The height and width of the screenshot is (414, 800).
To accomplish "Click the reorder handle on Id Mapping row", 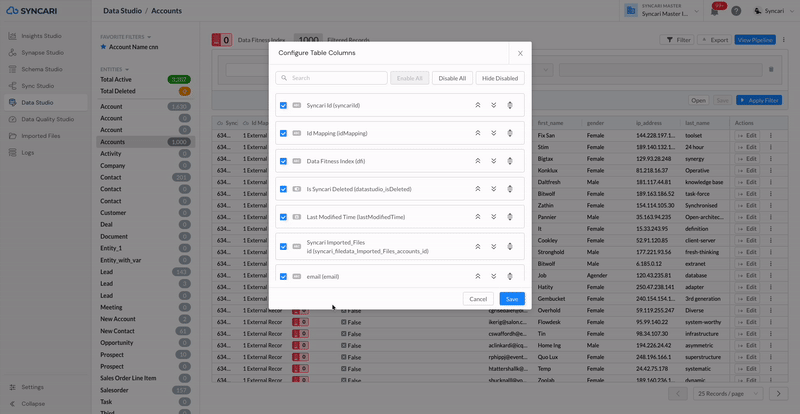I will [509, 133].
